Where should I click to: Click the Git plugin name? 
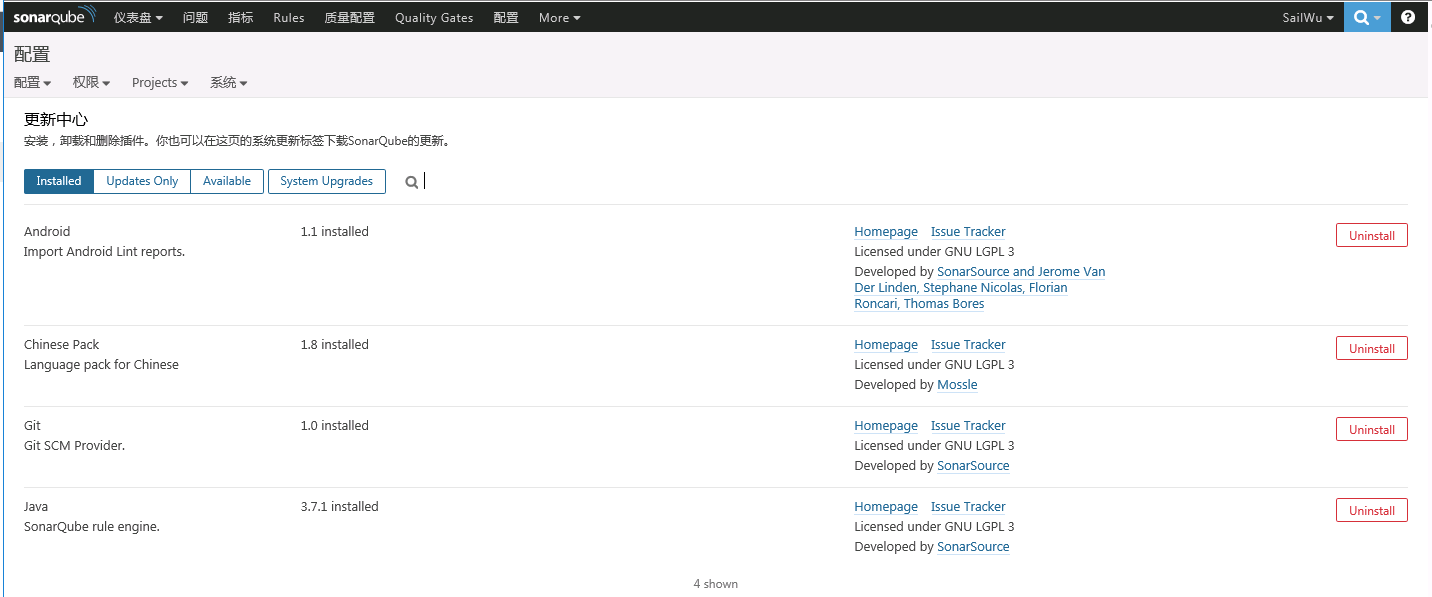pyautogui.click(x=32, y=426)
